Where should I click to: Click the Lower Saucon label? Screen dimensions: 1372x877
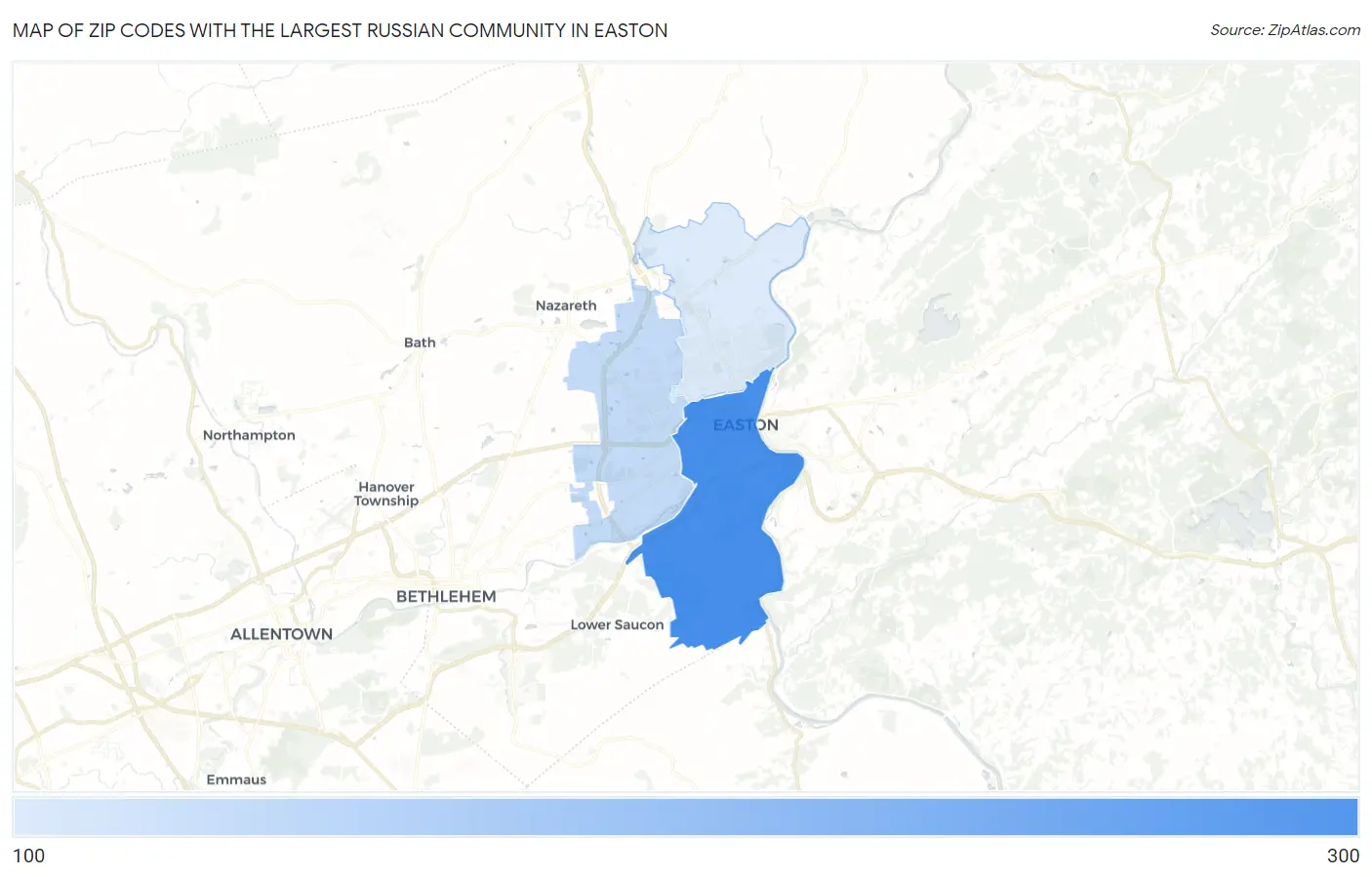[617, 624]
